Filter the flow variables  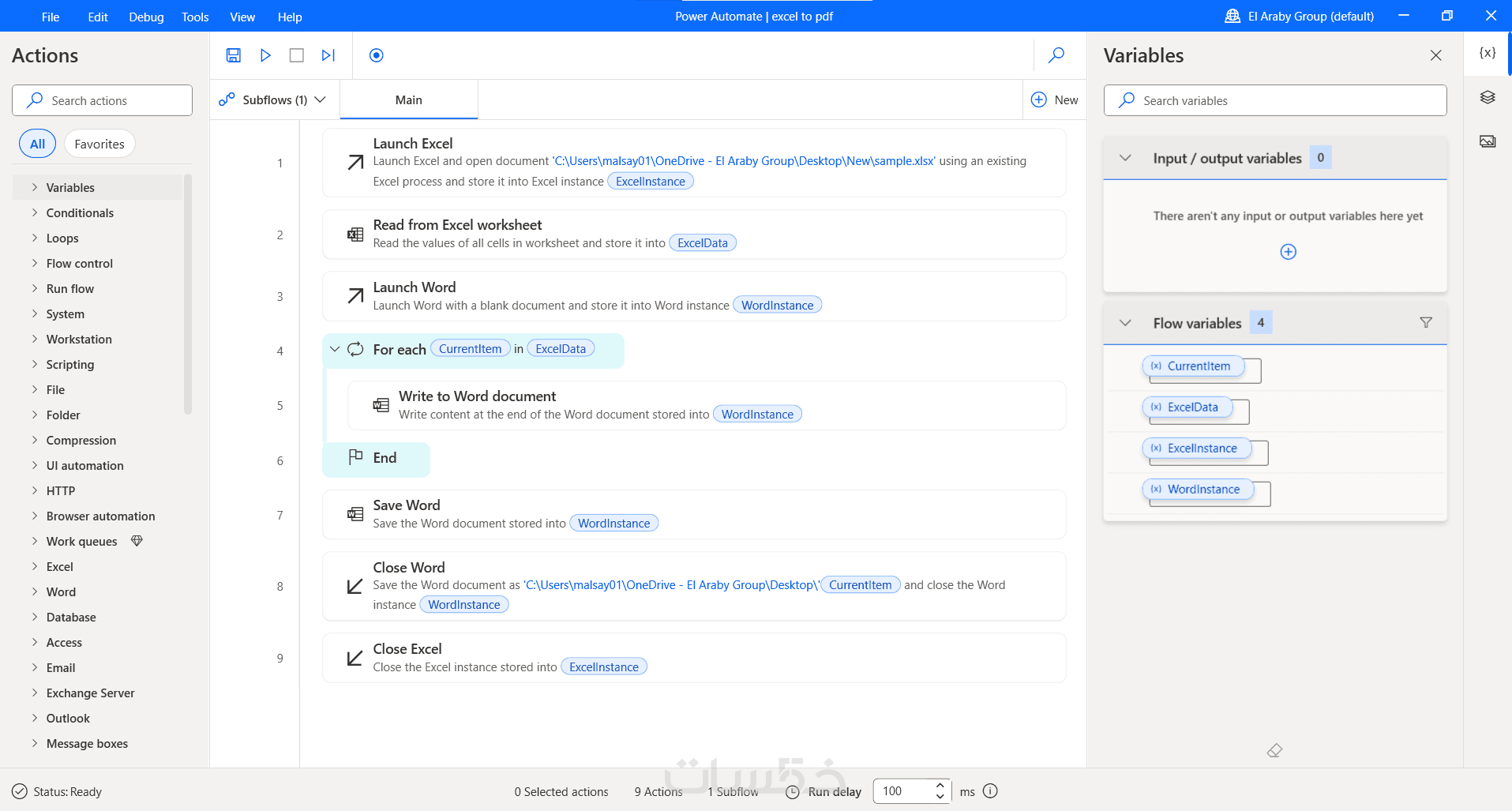tap(1426, 322)
